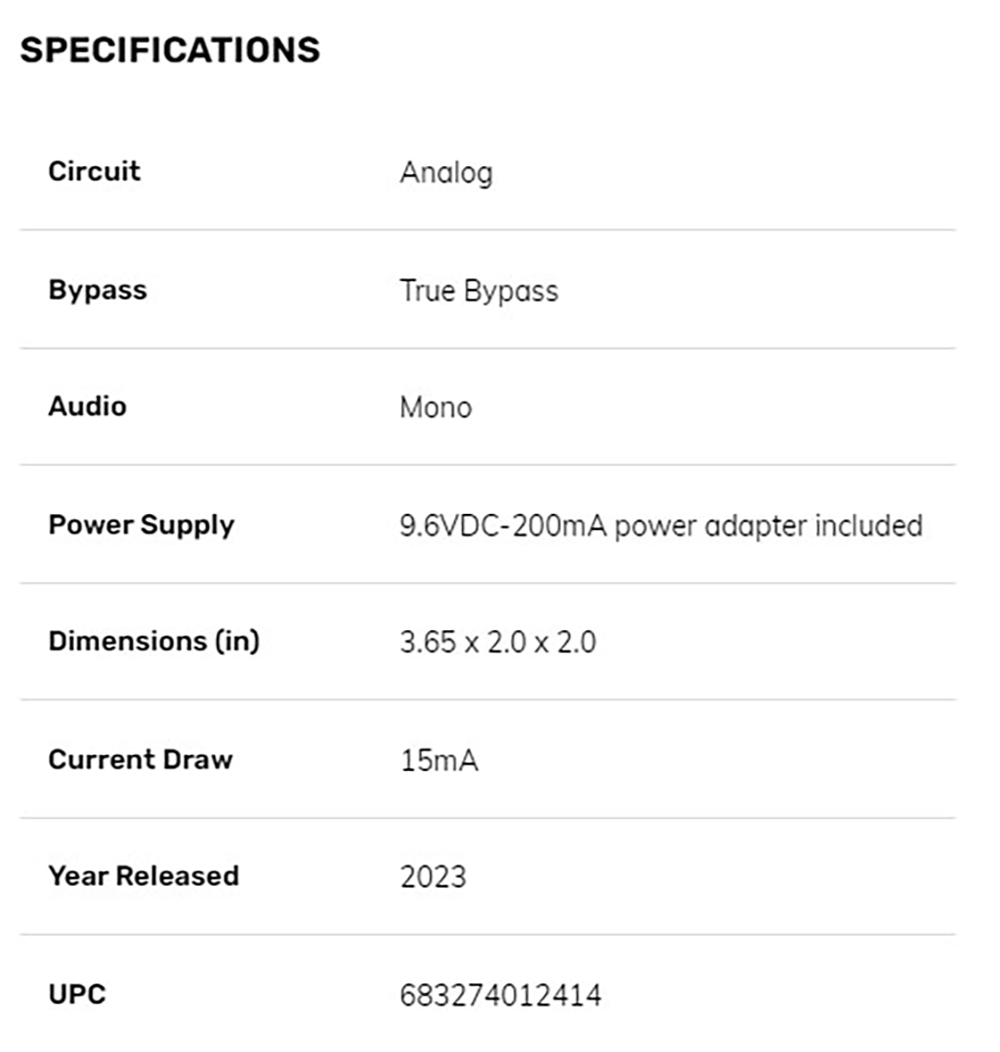Click the True Bypass value
Screen dimensions: 1000x1052
coord(479,292)
